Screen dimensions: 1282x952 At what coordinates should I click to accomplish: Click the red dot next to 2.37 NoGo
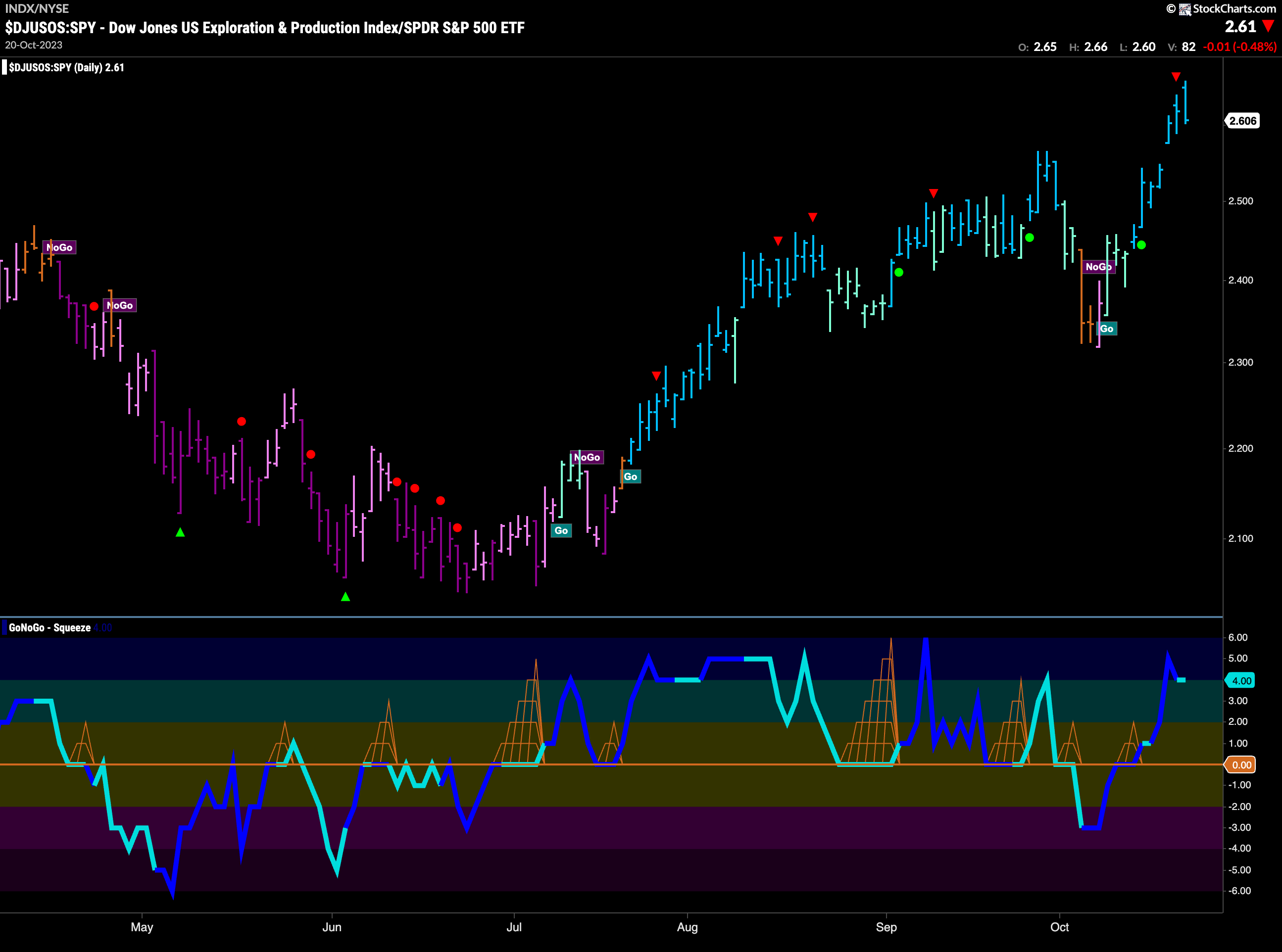click(94, 306)
